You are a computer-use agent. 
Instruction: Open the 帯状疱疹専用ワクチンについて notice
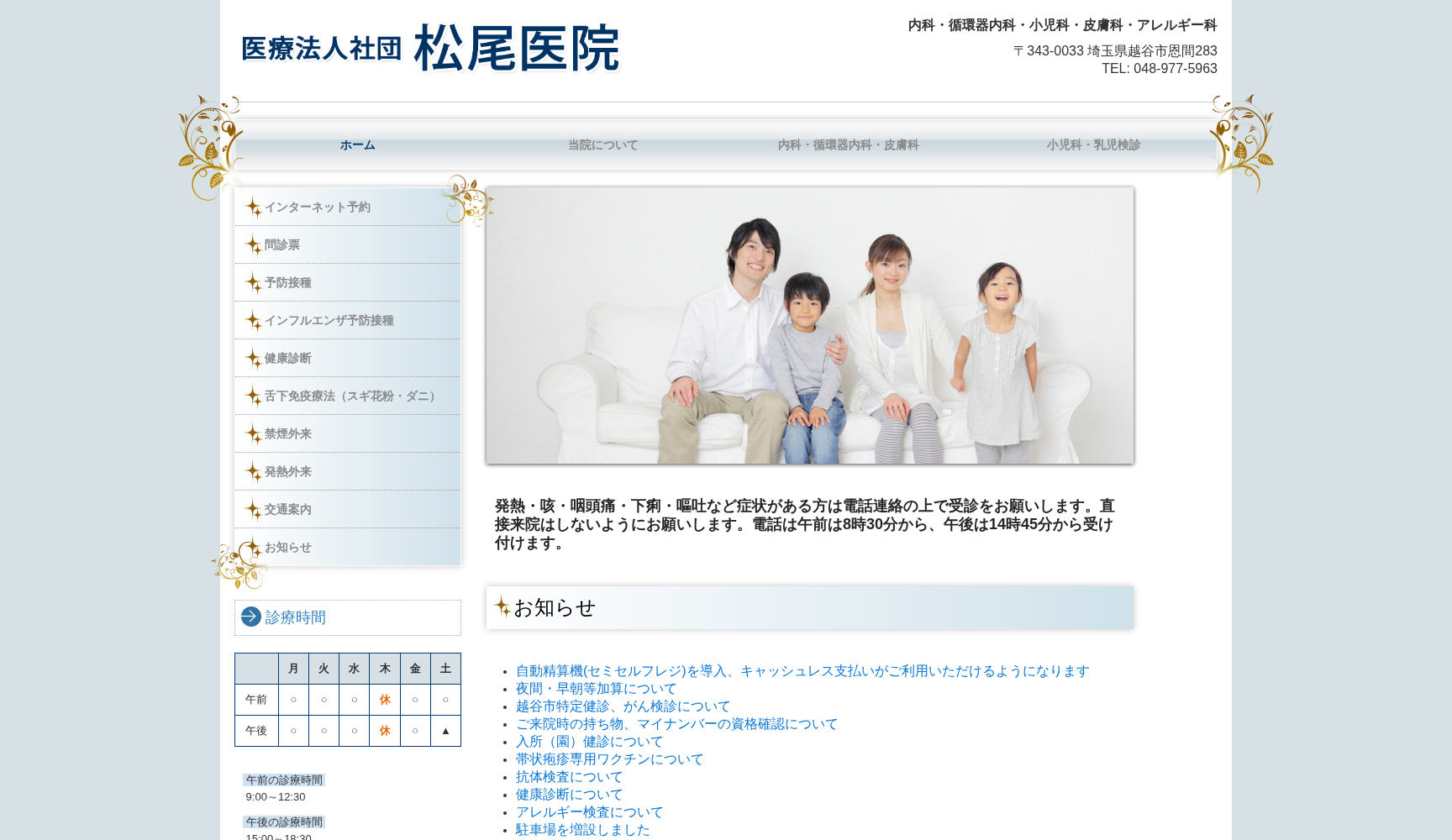pyautogui.click(x=609, y=759)
